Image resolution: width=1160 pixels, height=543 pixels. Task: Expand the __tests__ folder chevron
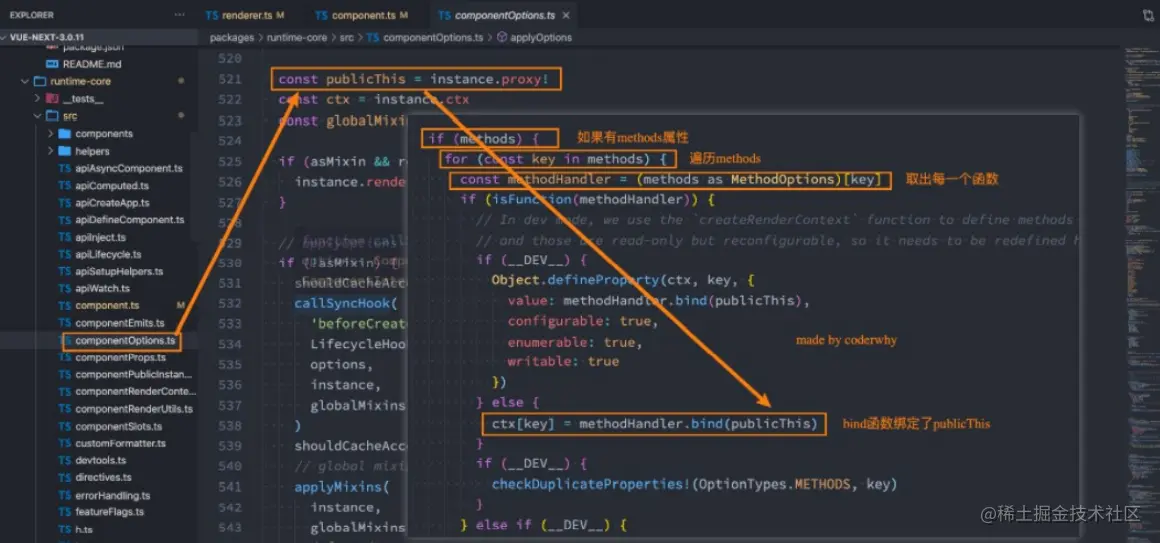tap(37, 98)
